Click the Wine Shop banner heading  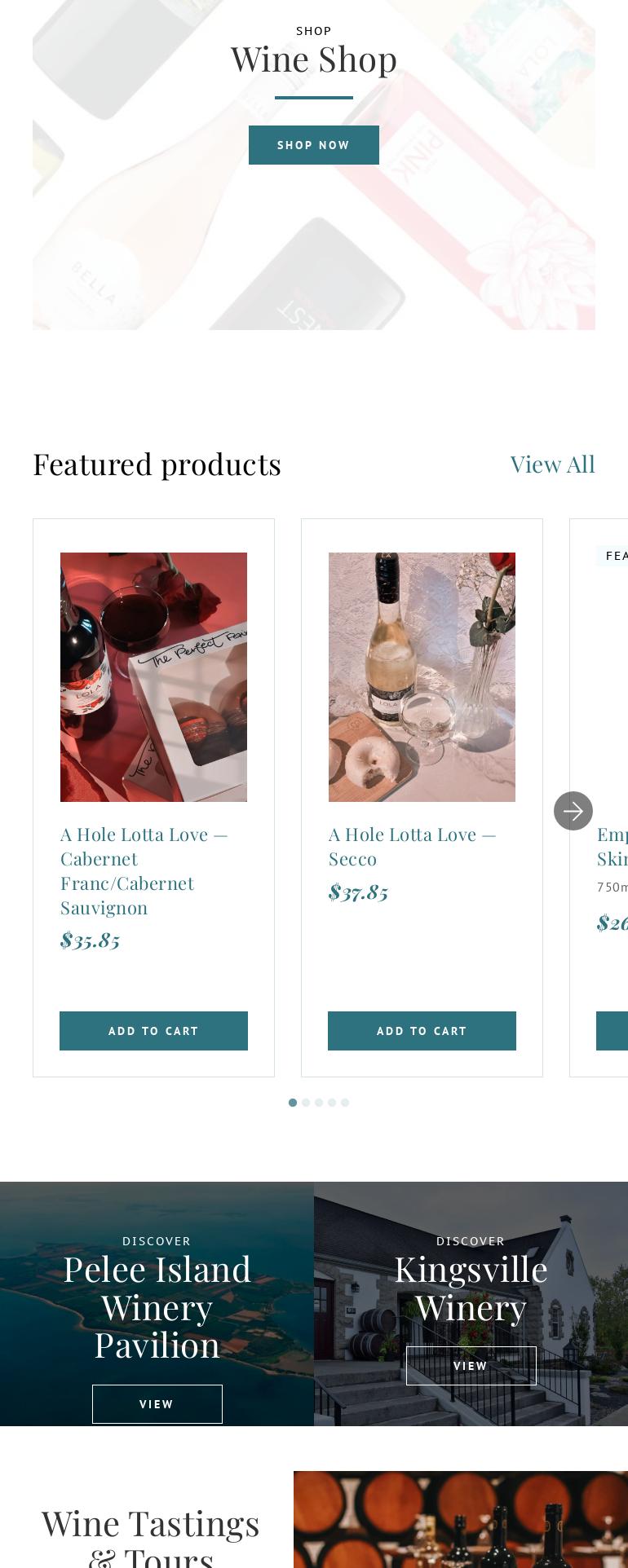coord(313,59)
